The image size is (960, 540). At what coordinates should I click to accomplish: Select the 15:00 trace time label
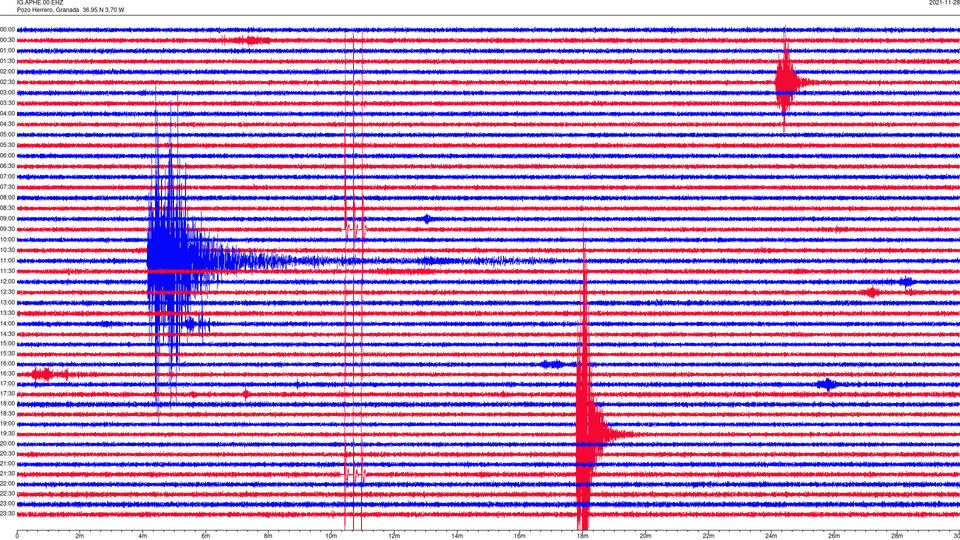pyautogui.click(x=7, y=344)
